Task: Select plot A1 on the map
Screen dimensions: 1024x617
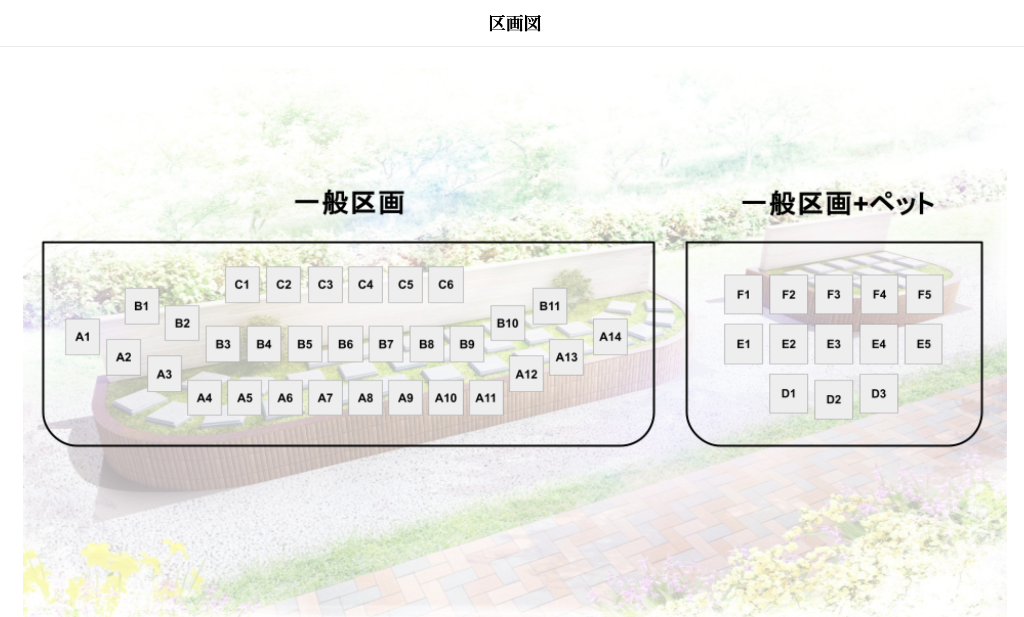Action: coord(83,337)
